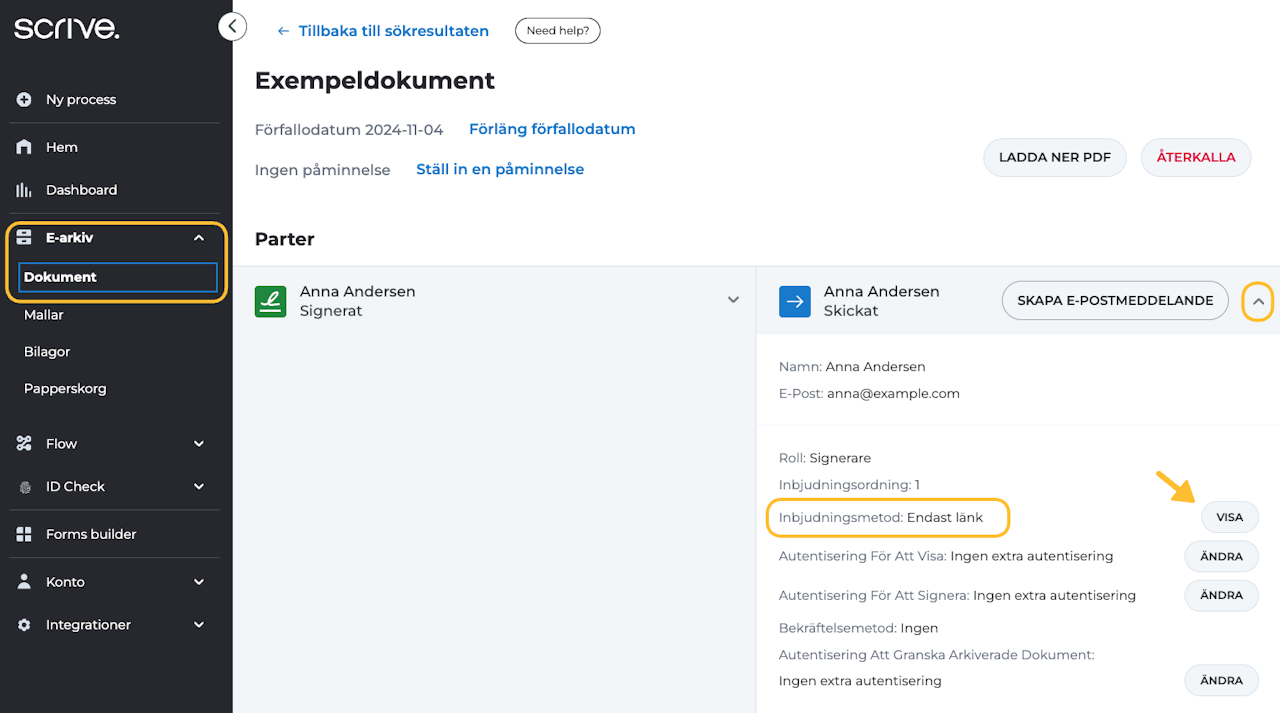Click the Integrationer gear icon
Image resolution: width=1280 pixels, height=713 pixels.
(x=24, y=625)
